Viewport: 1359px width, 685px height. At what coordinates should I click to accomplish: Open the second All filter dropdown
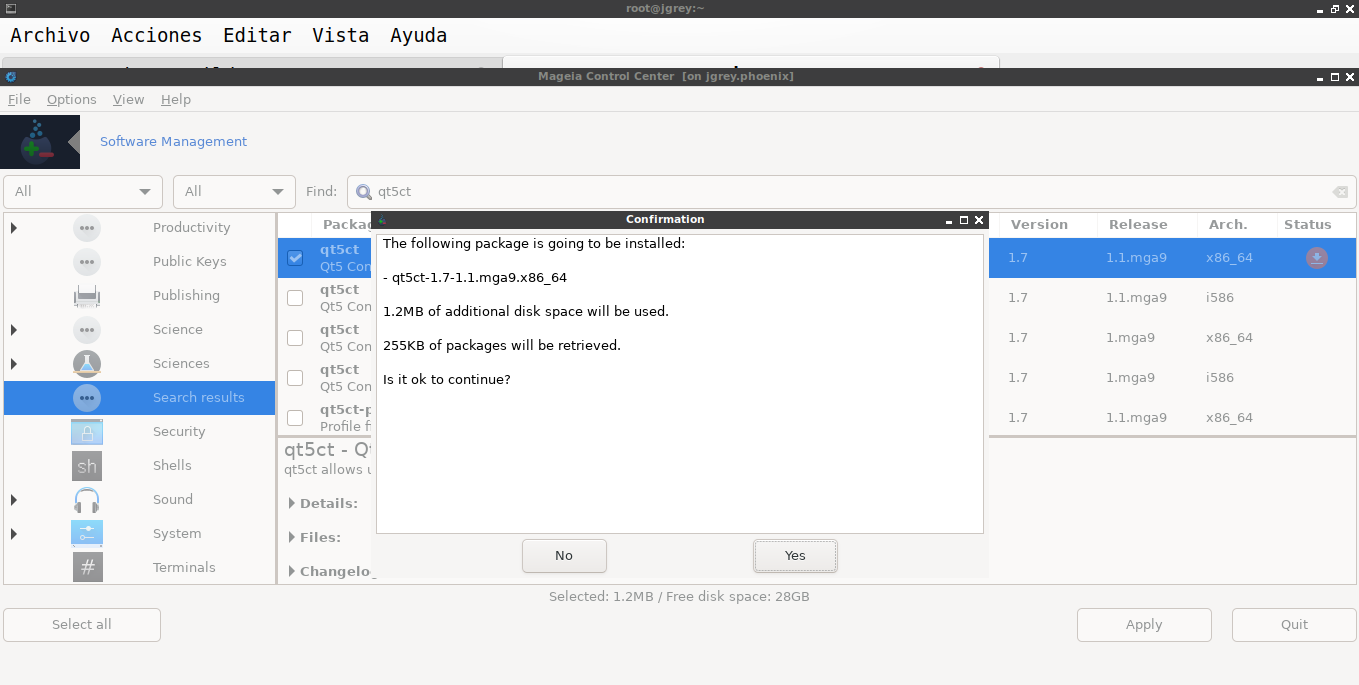tap(234, 192)
